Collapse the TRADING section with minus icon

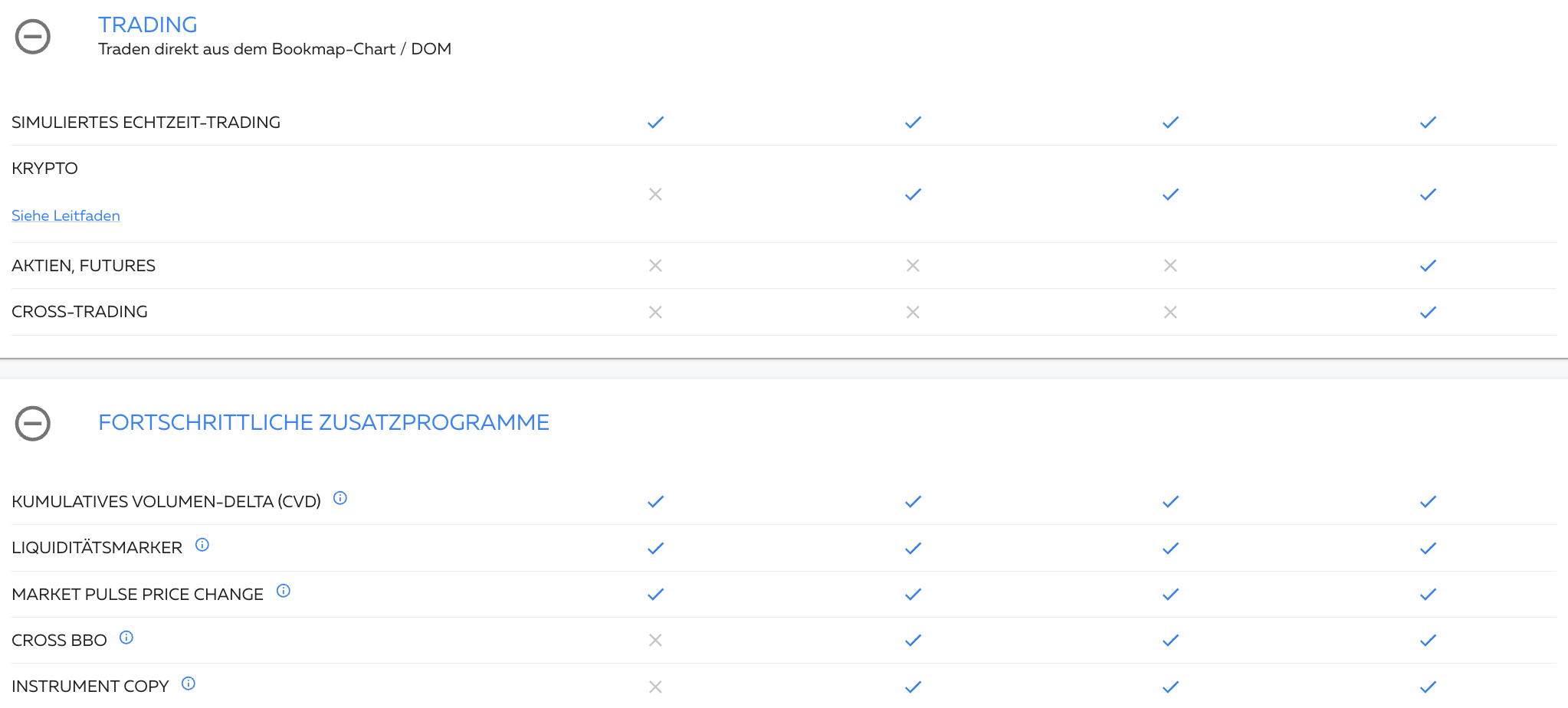pyautogui.click(x=33, y=37)
